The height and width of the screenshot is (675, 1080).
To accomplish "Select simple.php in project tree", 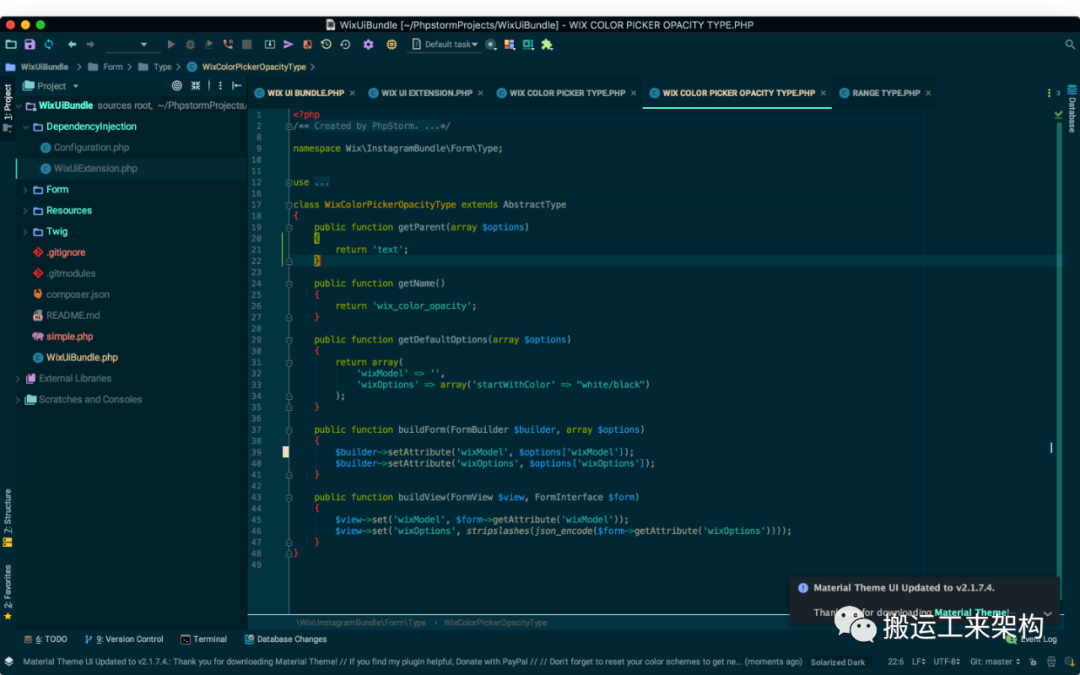I will coord(70,337).
